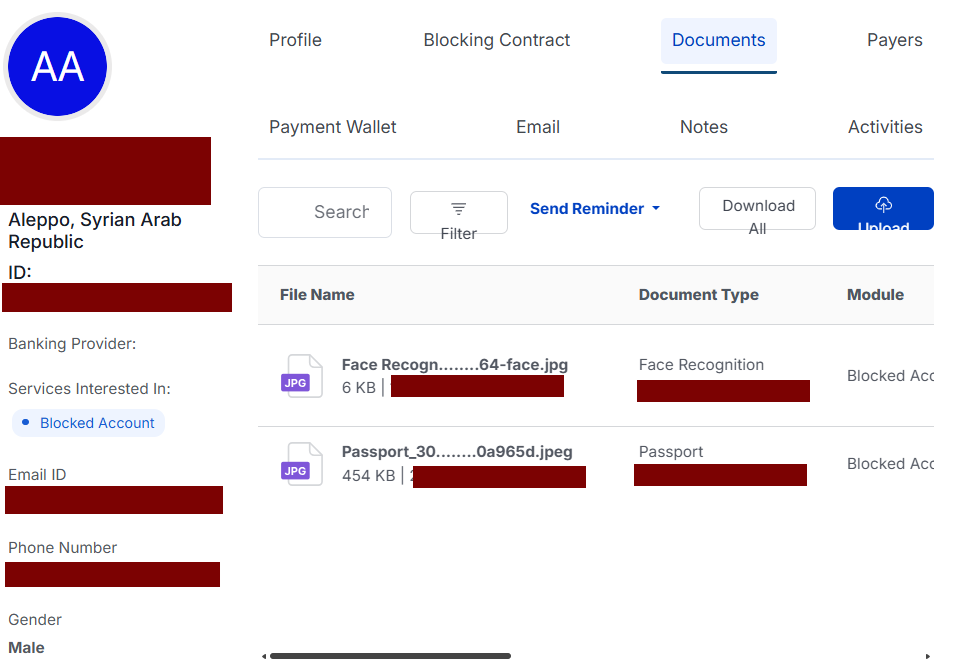Image resolution: width=956 pixels, height=666 pixels.
Task: Click the Module column header
Action: tap(875, 295)
